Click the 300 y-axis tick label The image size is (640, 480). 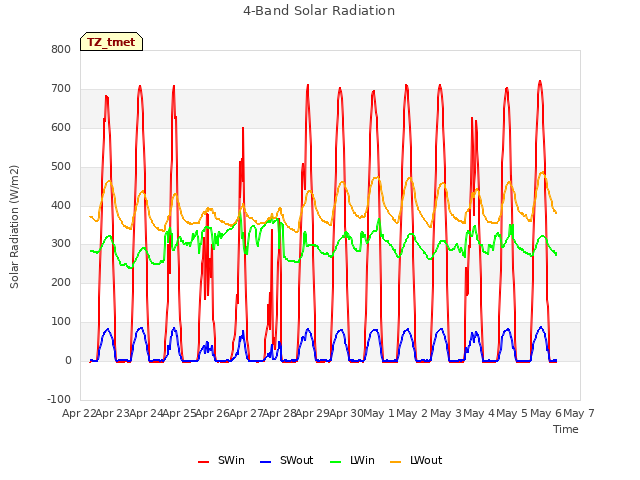point(61,244)
